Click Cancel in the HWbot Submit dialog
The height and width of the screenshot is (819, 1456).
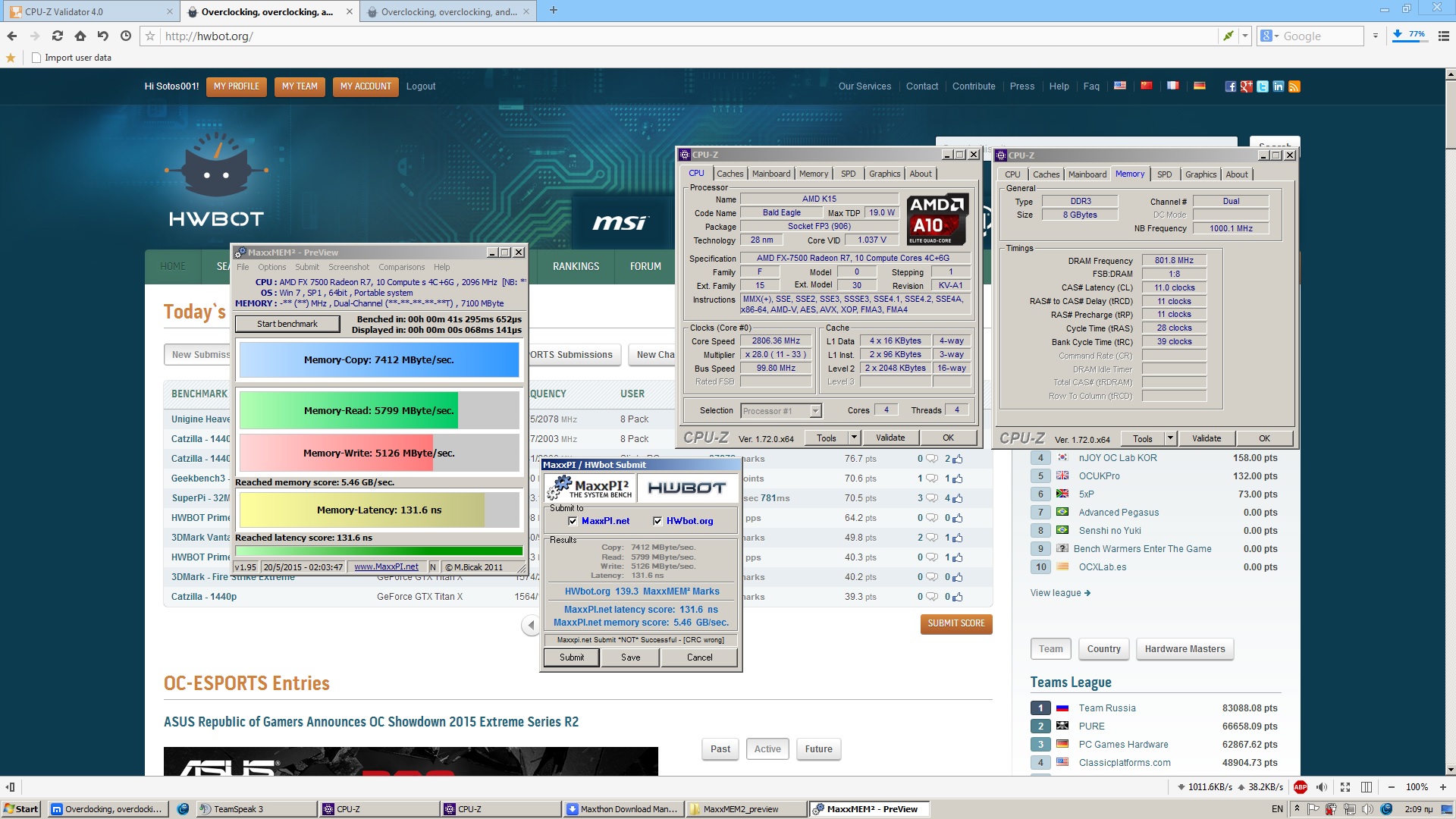click(x=699, y=657)
